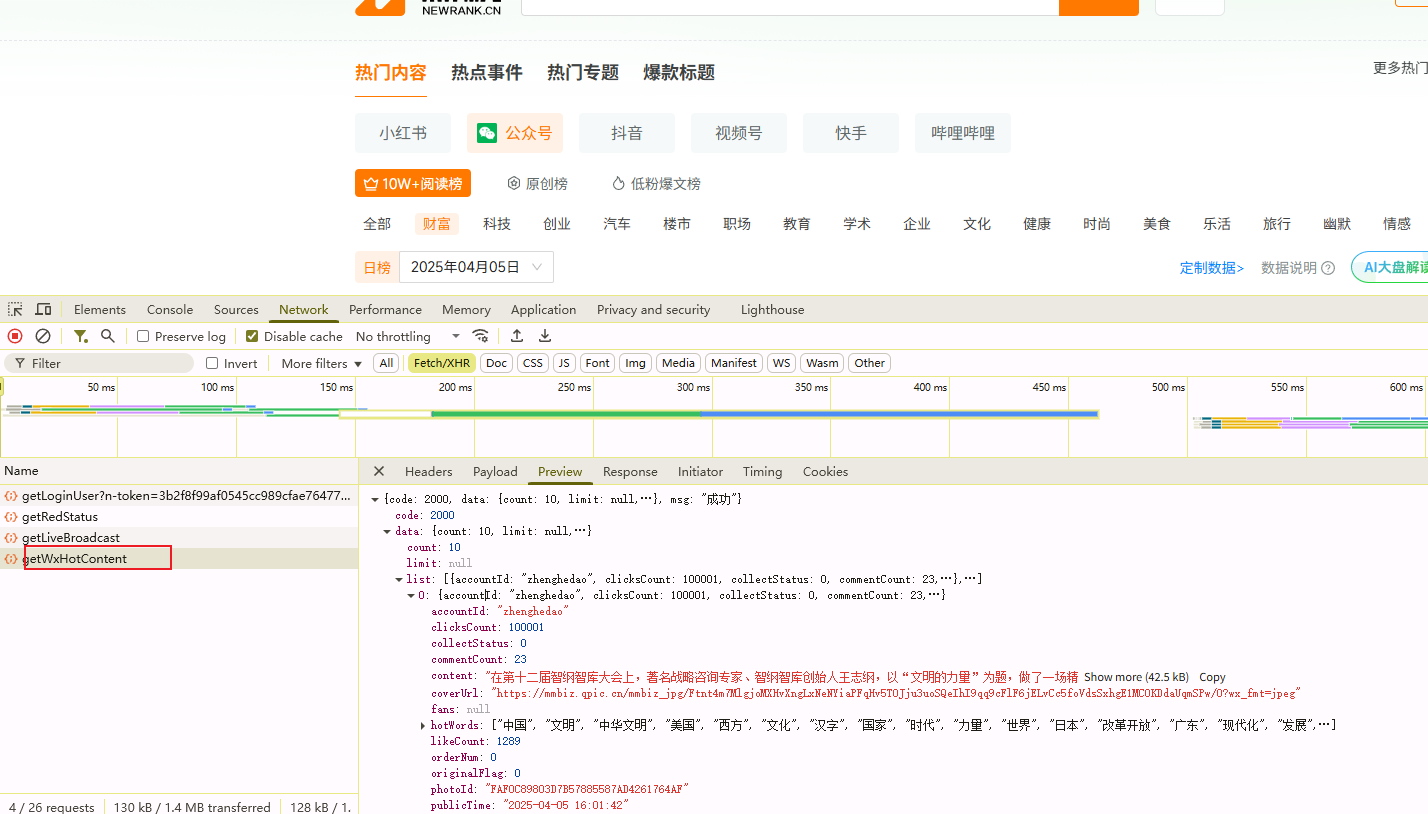Viewport: 1428px width, 814px height.
Task: Switch to the Elements tab
Action: (x=100, y=310)
